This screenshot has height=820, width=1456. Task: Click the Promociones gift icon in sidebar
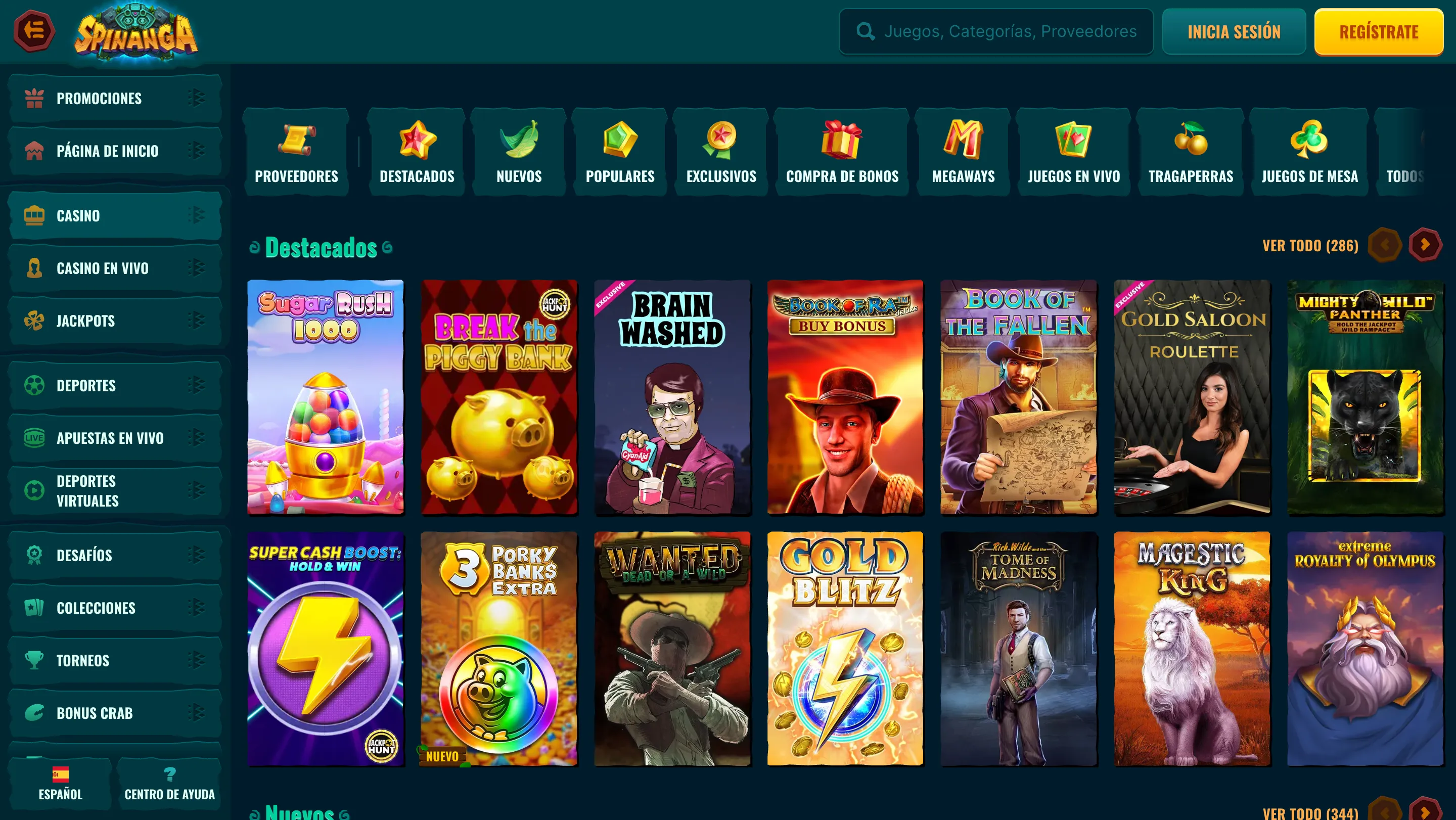34,99
